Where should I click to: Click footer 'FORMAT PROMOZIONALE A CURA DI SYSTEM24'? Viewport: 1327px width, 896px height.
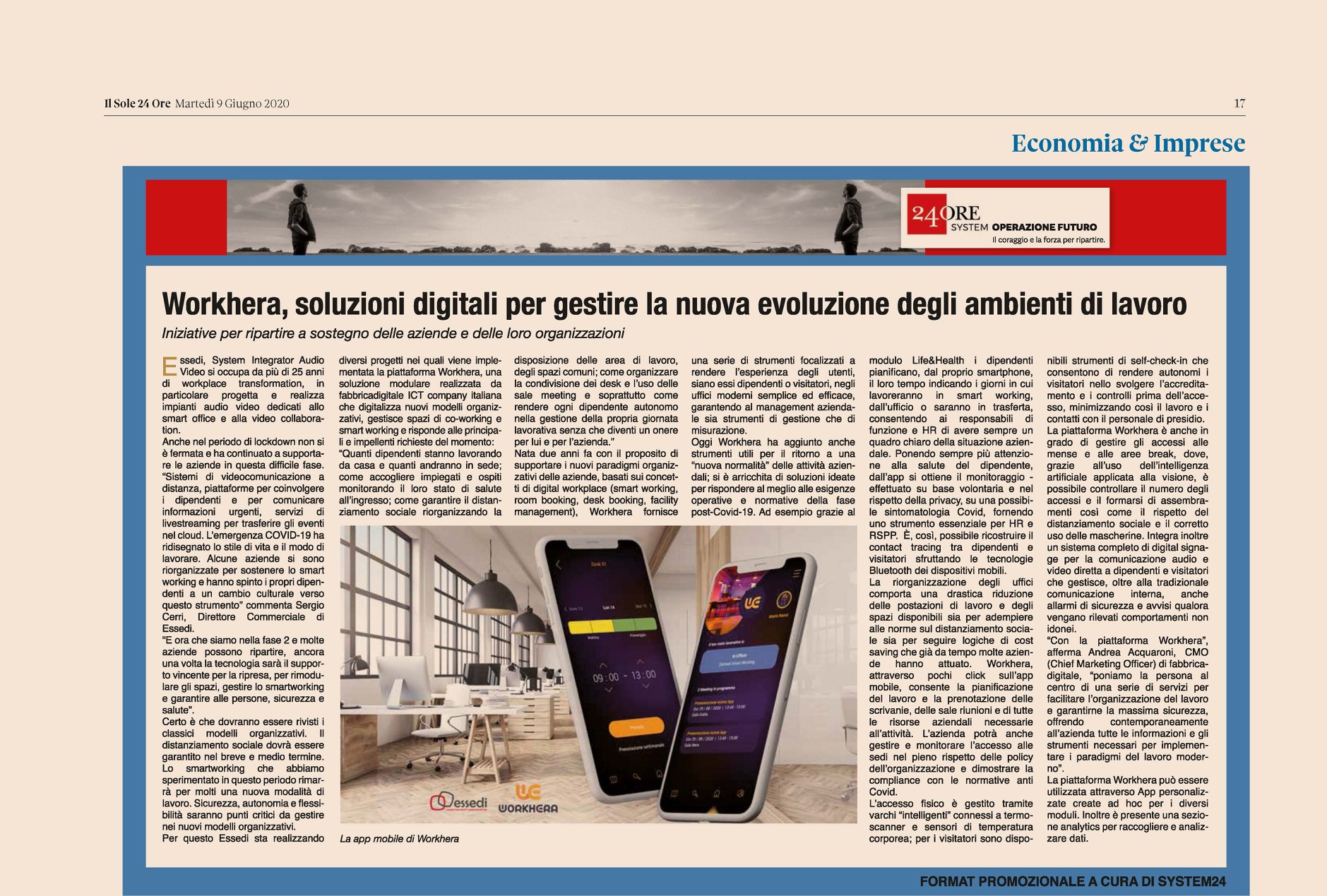(1073, 881)
